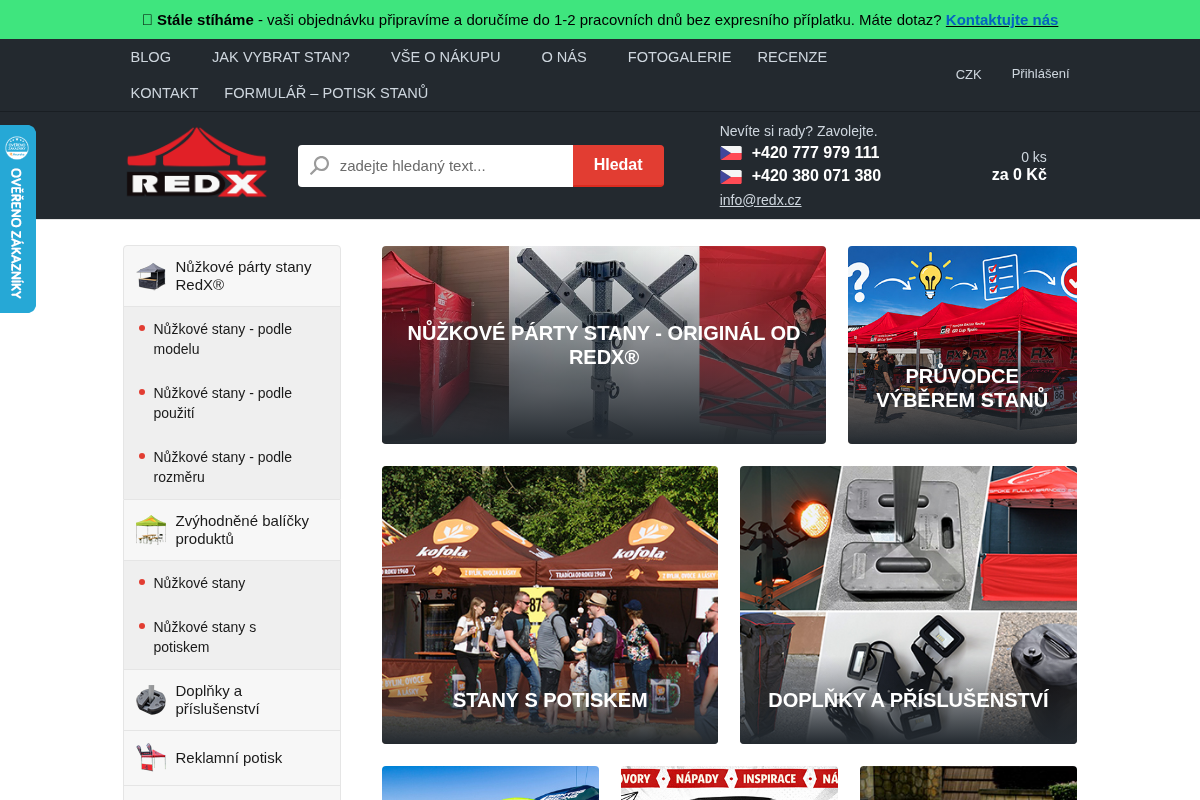Click the Hledat search button

point(618,165)
